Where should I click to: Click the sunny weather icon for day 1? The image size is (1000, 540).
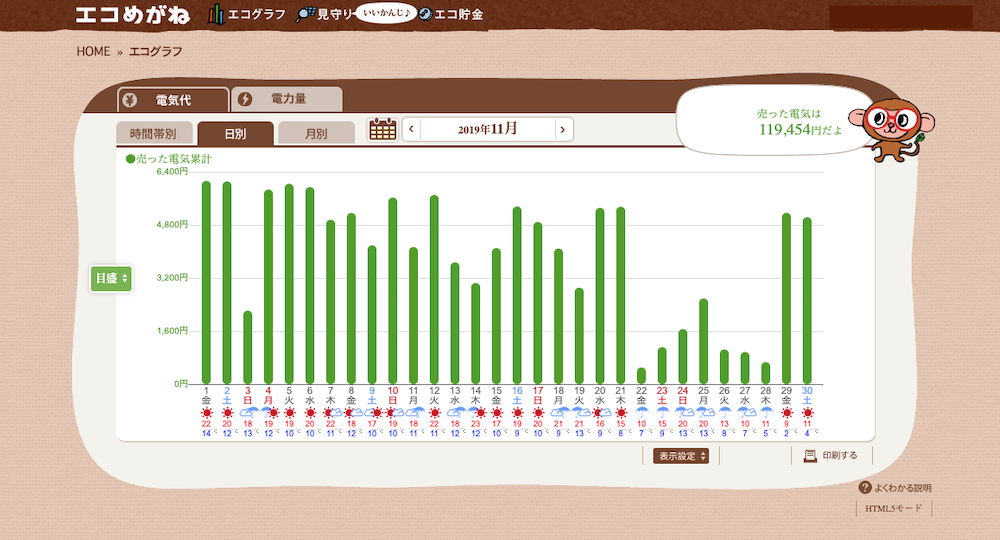[206, 413]
